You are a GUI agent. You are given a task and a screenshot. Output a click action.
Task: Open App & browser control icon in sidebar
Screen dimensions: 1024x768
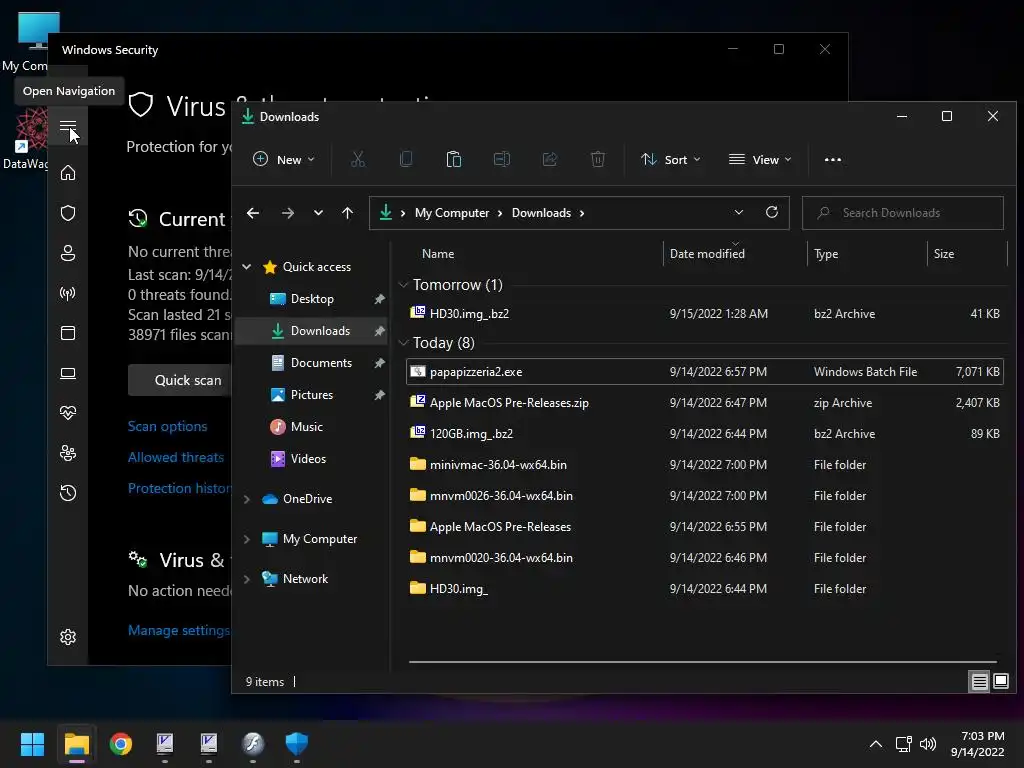pyautogui.click(x=68, y=333)
